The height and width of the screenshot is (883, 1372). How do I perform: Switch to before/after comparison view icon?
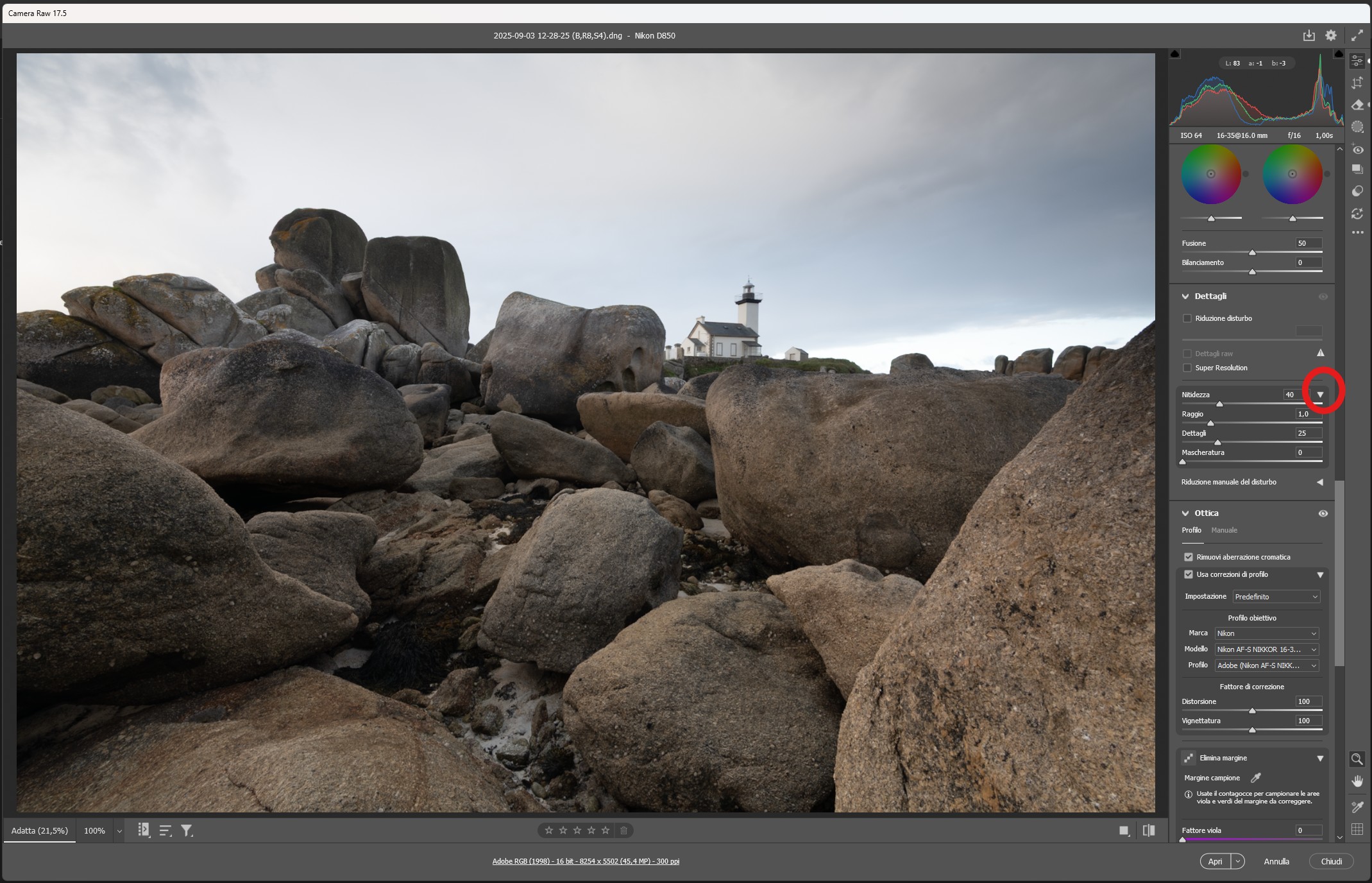click(1149, 830)
